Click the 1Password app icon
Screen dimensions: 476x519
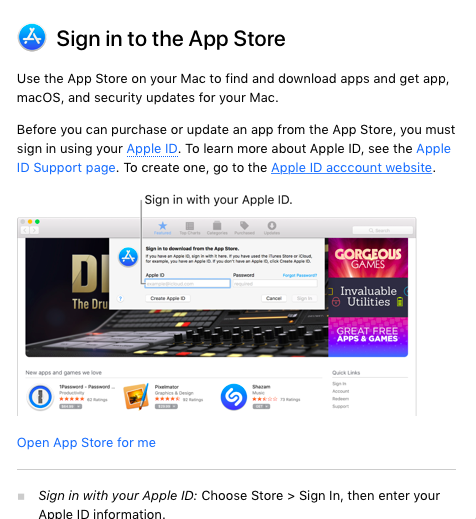[x=40, y=397]
